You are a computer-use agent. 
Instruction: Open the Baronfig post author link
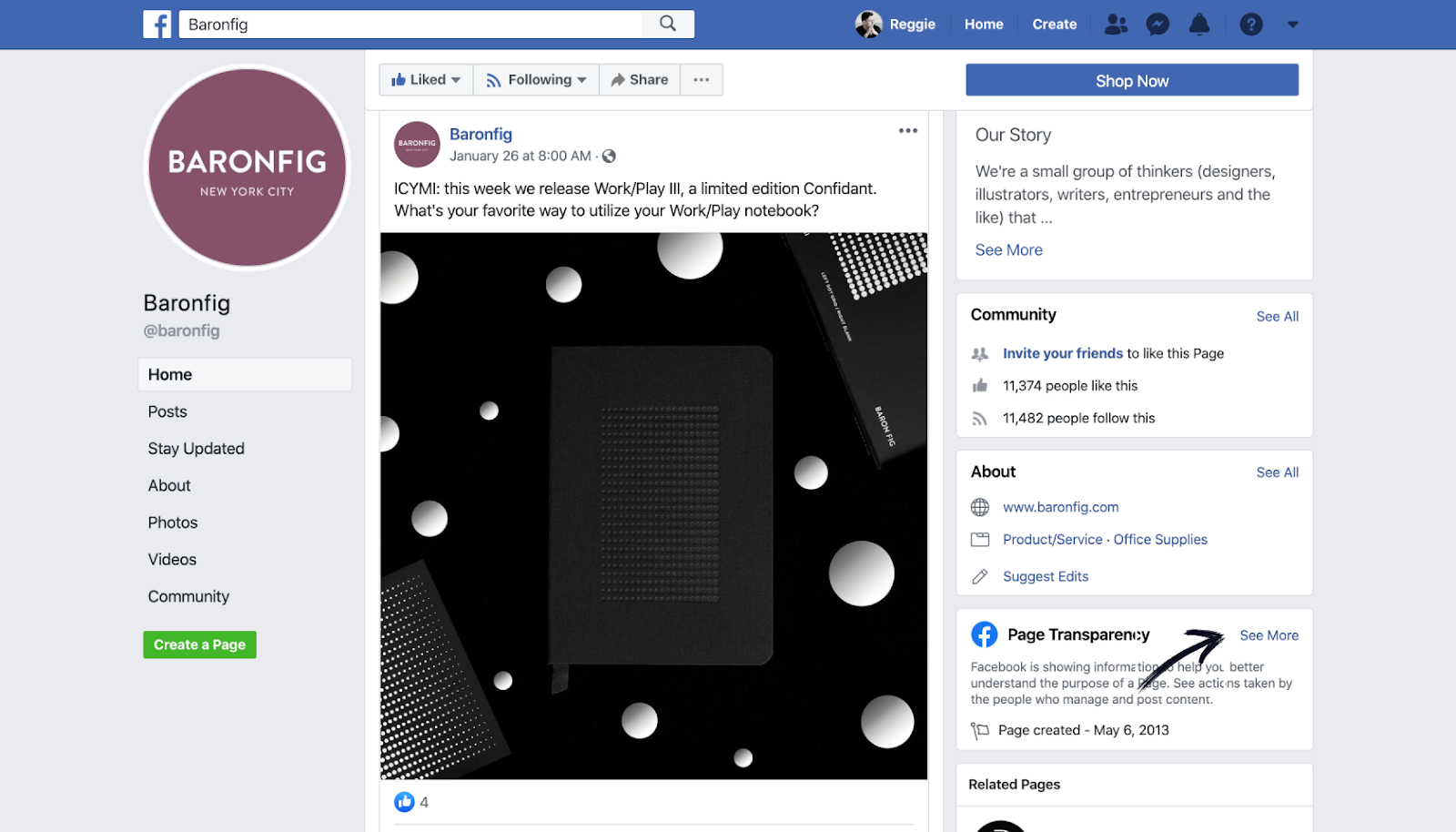(x=480, y=135)
